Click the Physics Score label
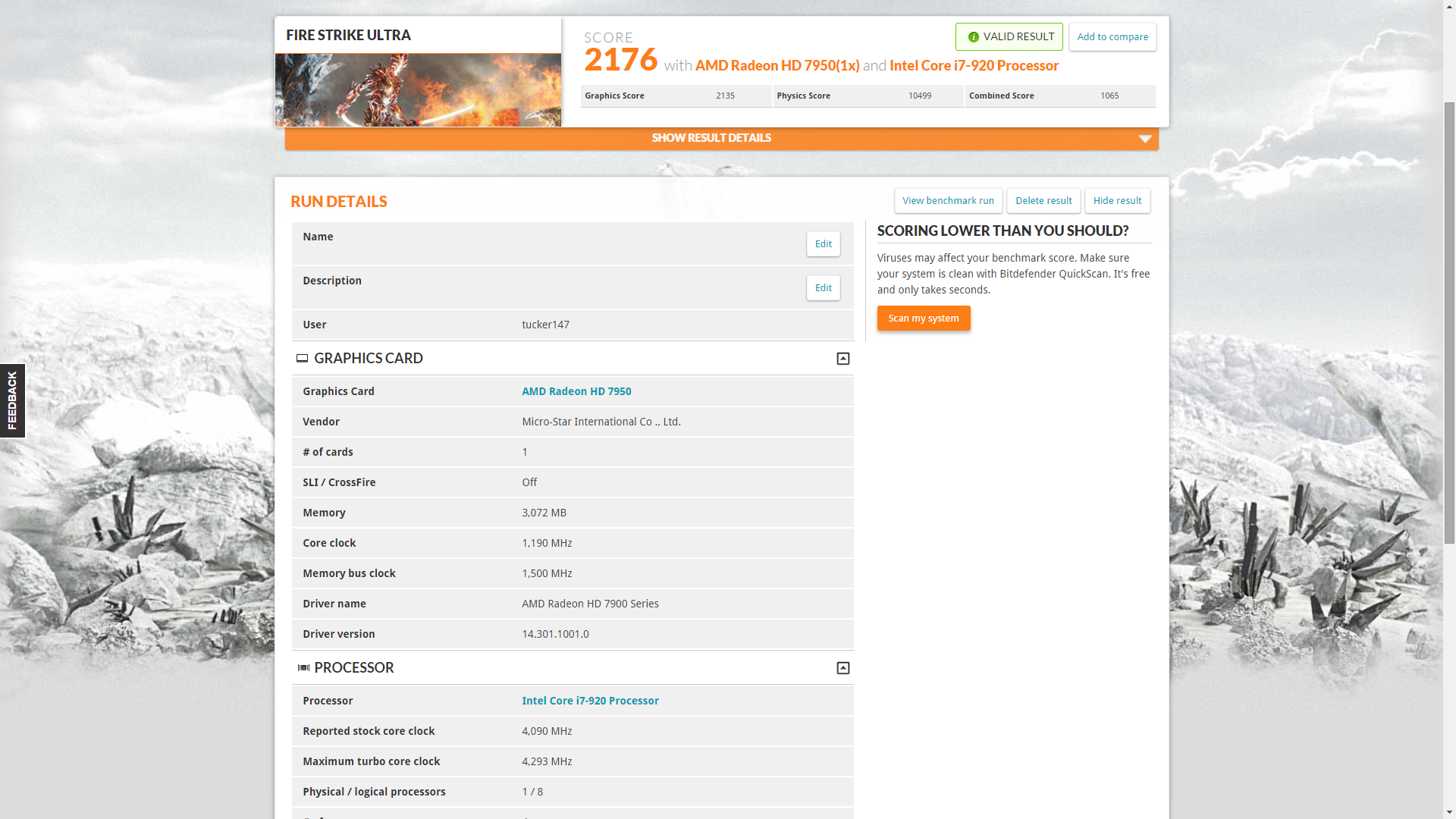This screenshot has height=819, width=1456. point(803,96)
